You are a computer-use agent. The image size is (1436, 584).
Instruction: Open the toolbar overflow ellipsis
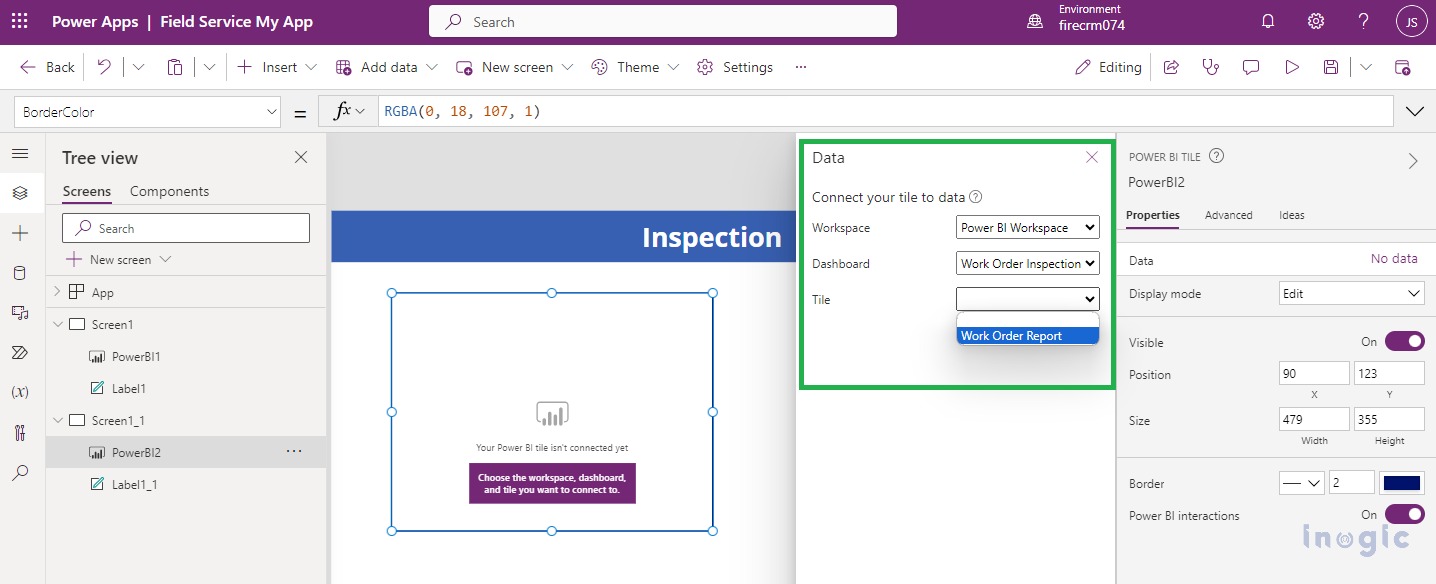pos(800,67)
